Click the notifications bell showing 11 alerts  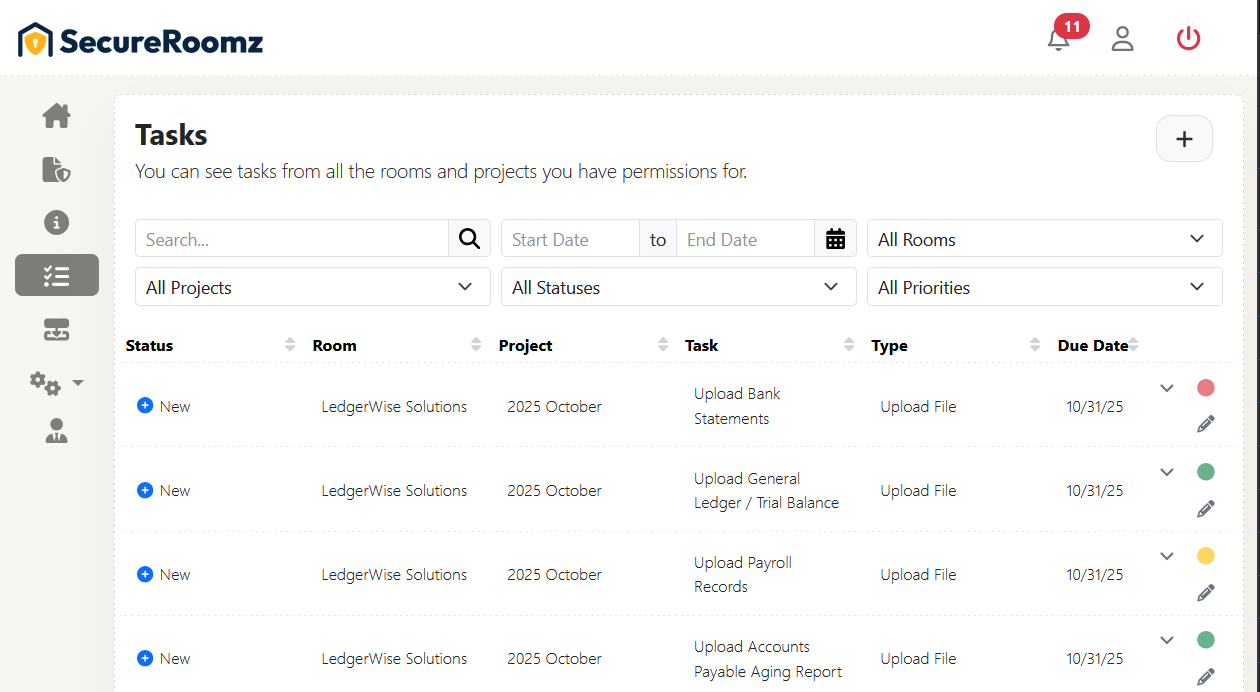click(1058, 40)
